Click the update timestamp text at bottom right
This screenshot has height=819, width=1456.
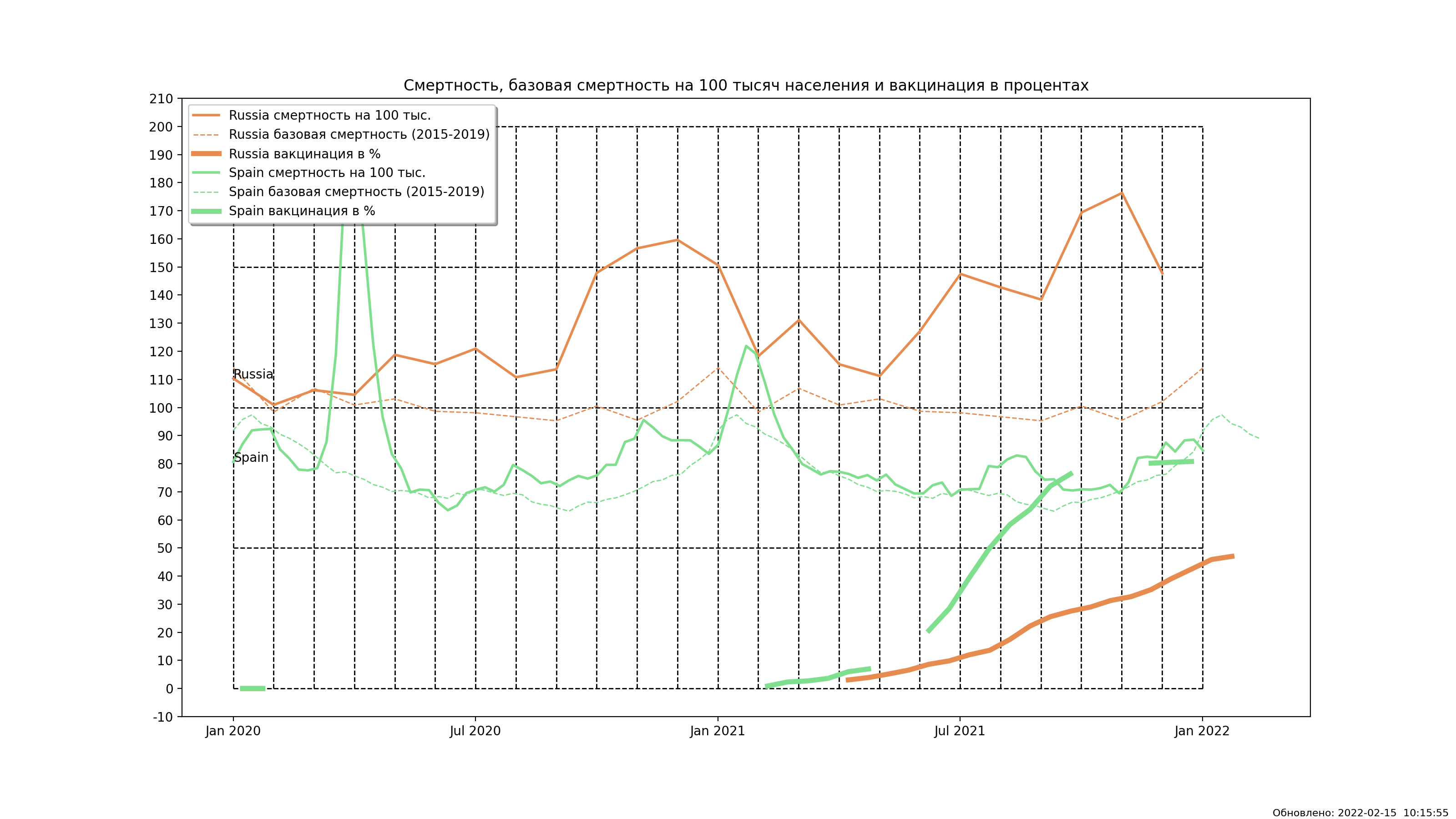[1360, 813]
